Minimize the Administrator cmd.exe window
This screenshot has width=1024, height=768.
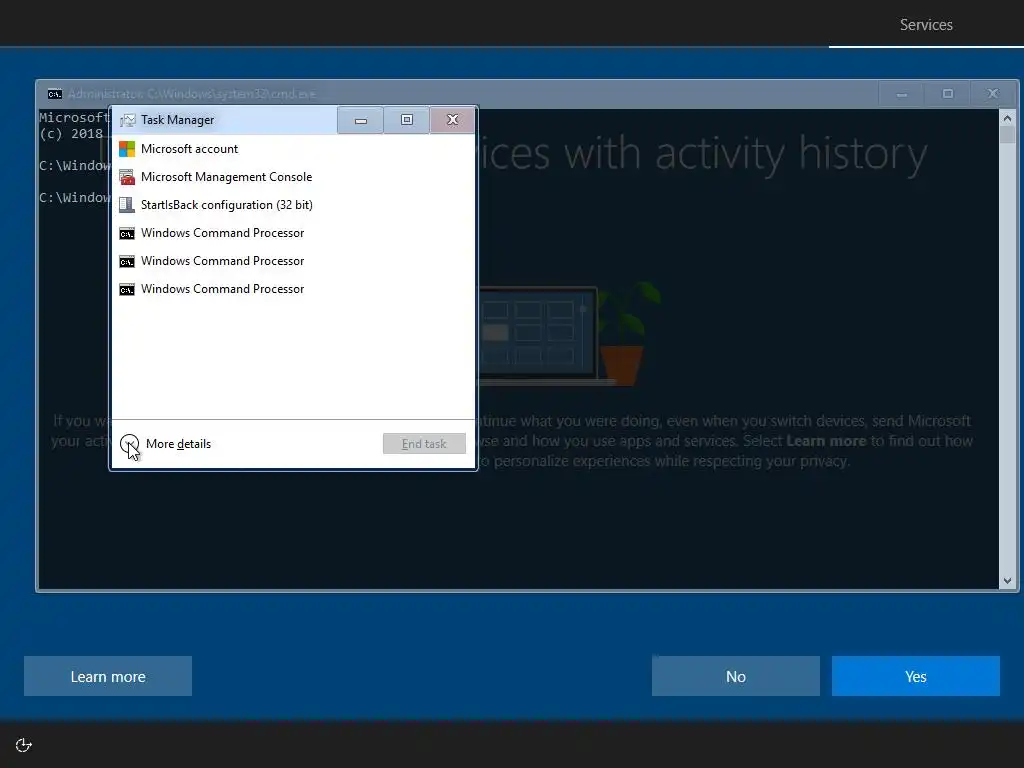[x=902, y=94]
